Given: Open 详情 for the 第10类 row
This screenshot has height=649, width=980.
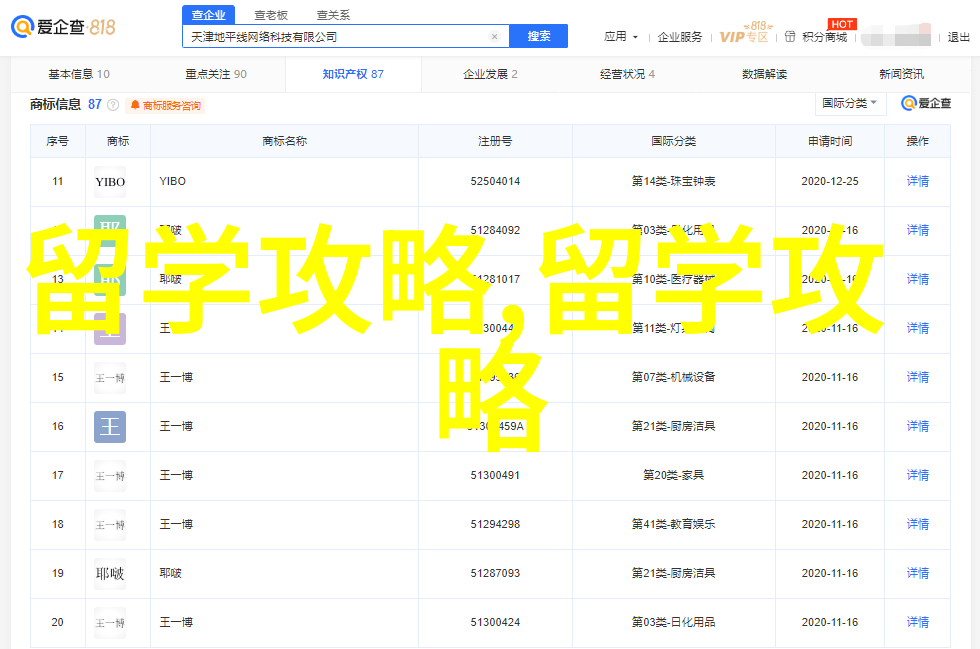Looking at the screenshot, I should (918, 279).
